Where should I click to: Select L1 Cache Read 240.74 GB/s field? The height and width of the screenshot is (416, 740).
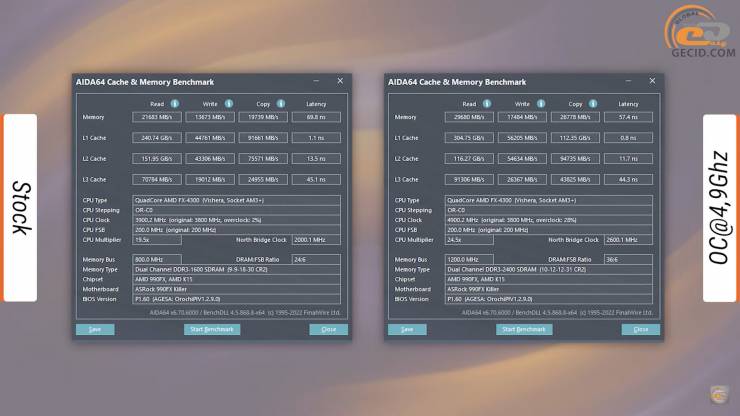(x=157, y=138)
